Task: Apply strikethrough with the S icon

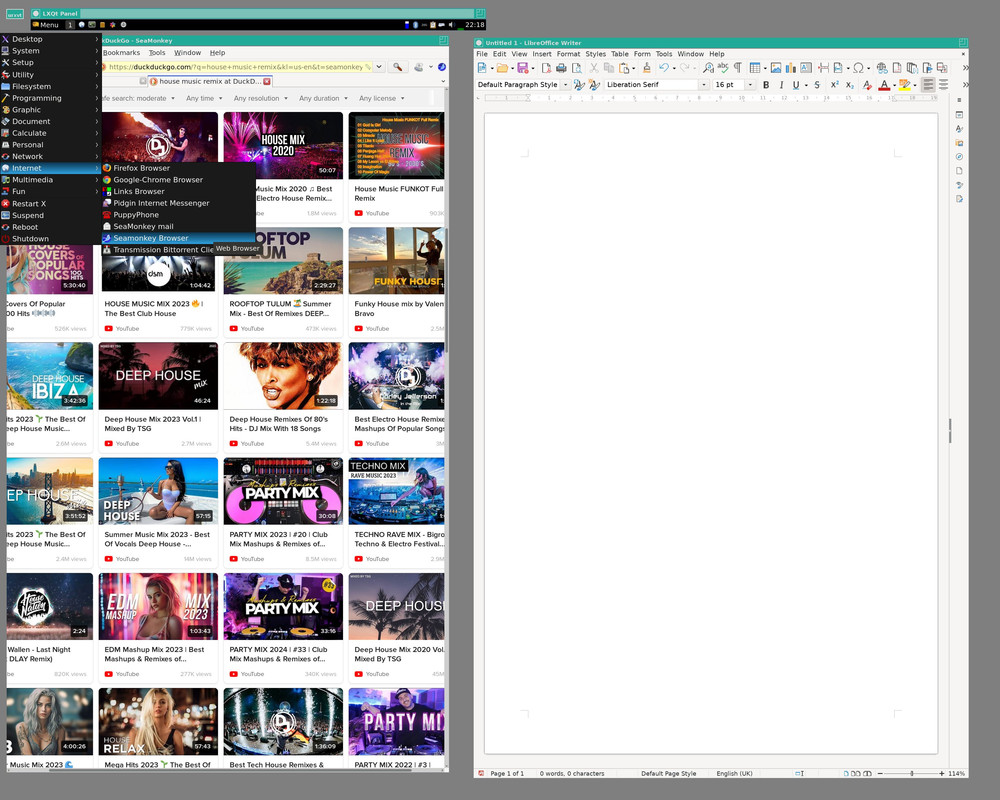Action: click(x=817, y=85)
